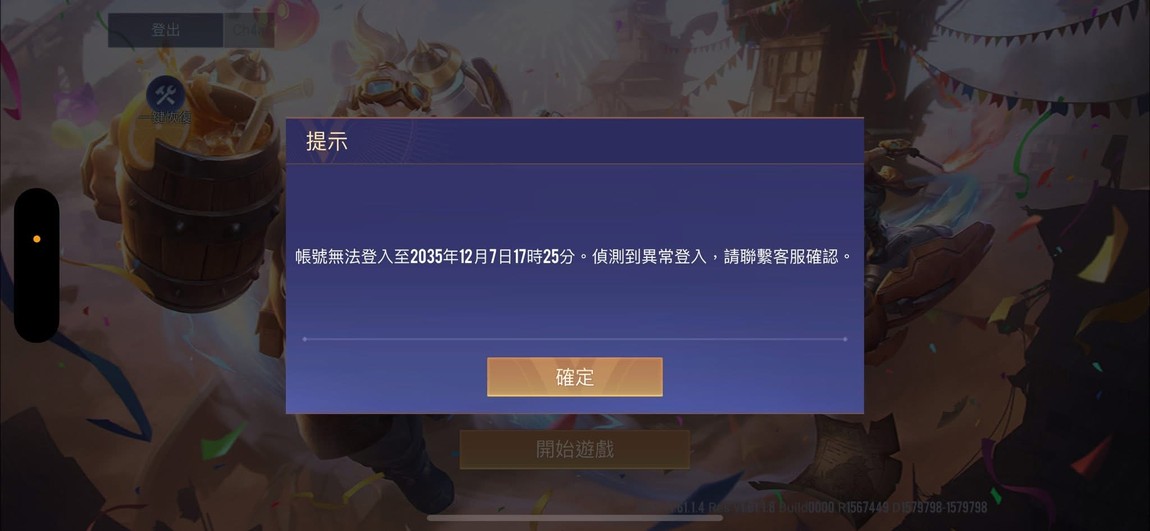Click the 提示 dialog title bar

[x=574, y=142]
